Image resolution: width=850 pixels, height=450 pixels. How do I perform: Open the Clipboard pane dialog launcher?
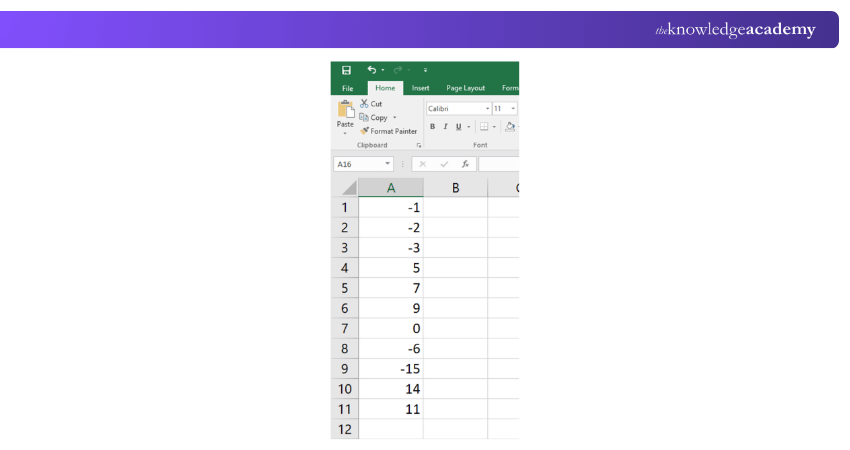pos(418,145)
